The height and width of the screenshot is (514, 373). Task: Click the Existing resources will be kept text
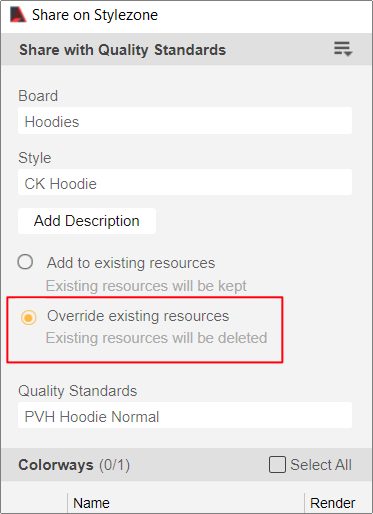coord(146,286)
